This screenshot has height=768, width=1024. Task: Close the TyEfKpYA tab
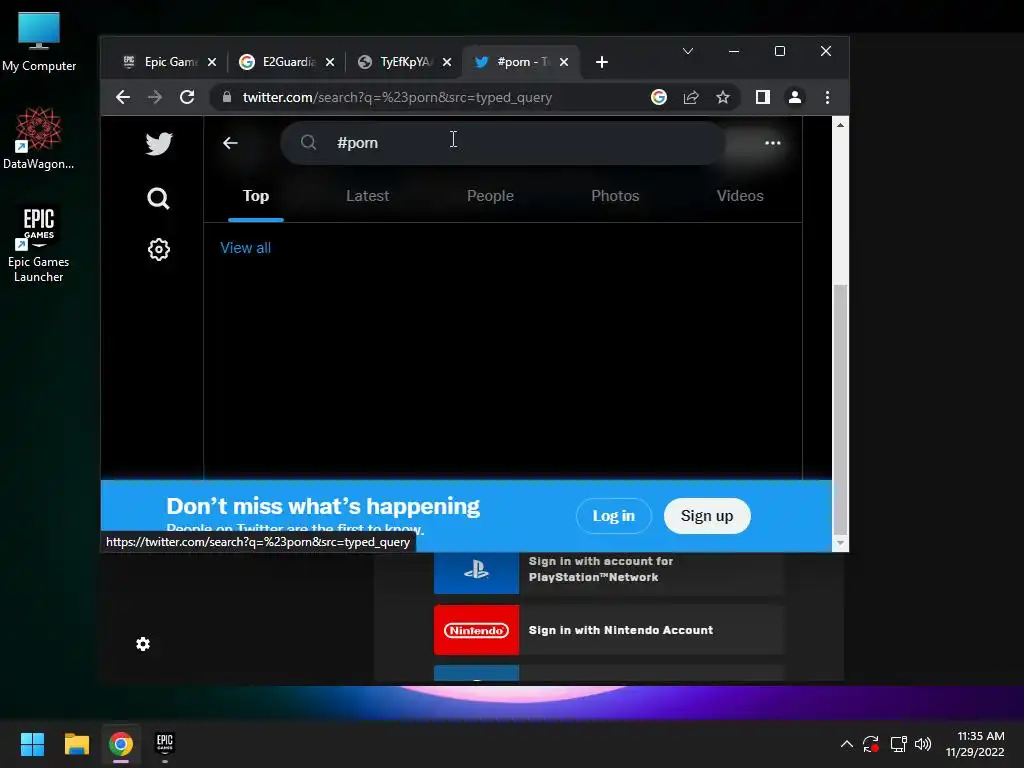coord(447,62)
